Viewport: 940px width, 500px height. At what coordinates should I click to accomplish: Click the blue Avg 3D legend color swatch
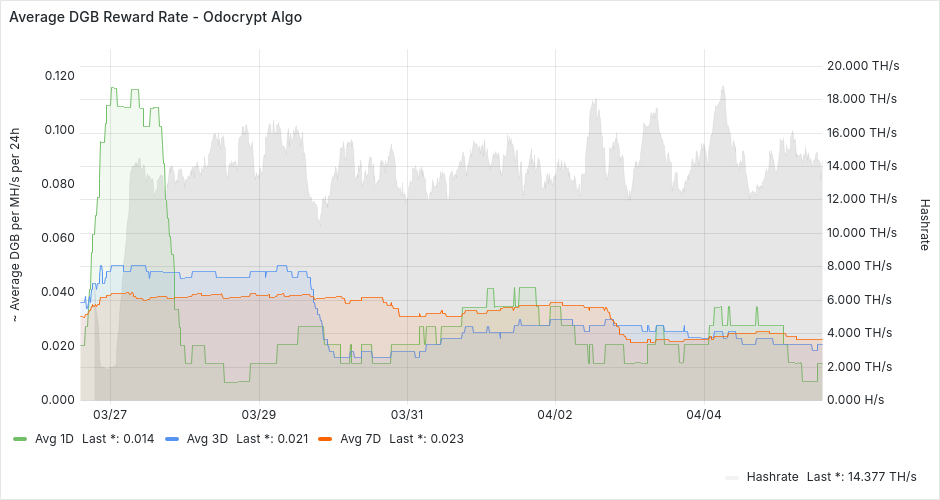172,439
